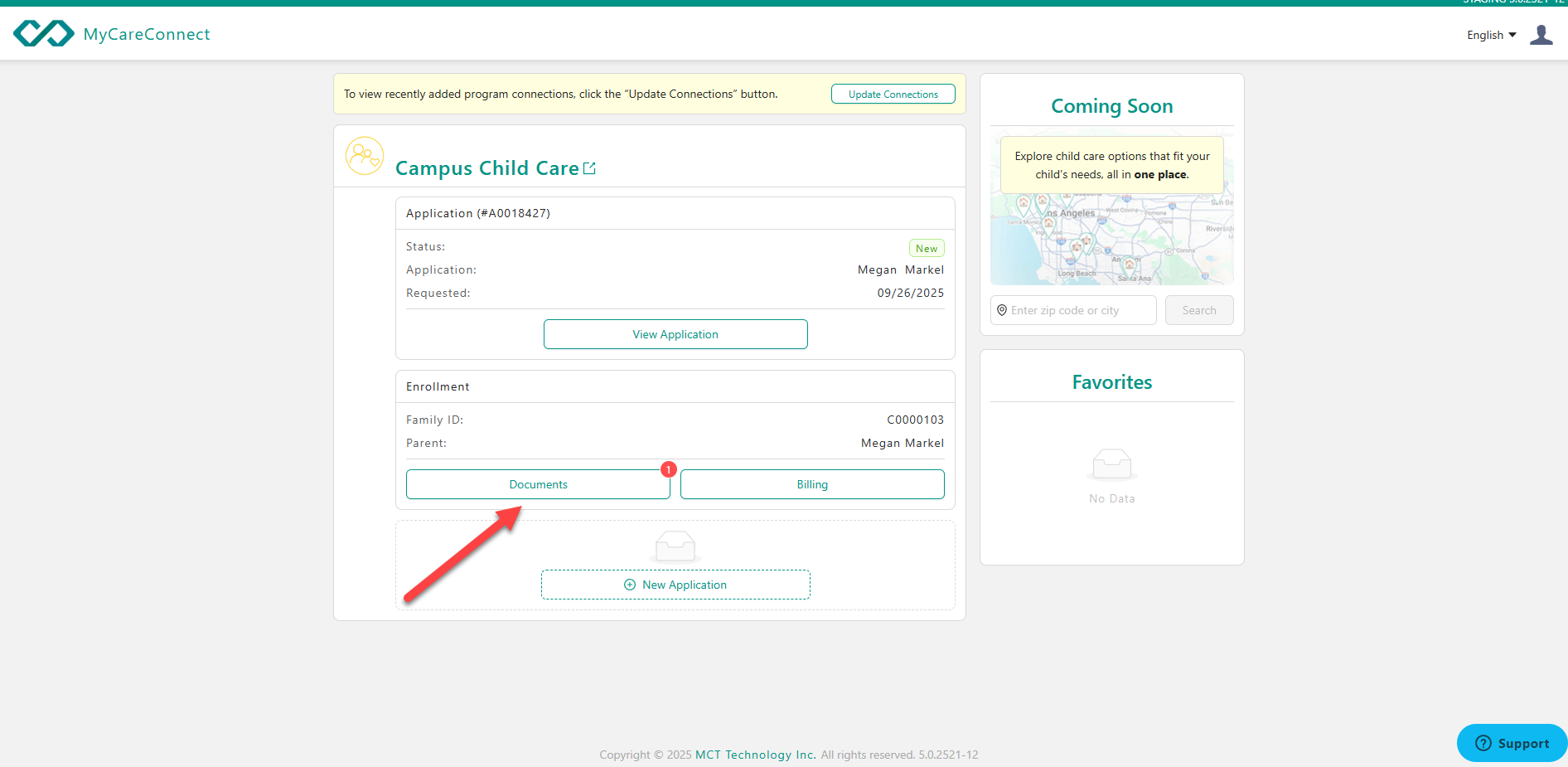Open the Billing button
Image resolution: width=1568 pixels, height=767 pixels.
(x=812, y=484)
